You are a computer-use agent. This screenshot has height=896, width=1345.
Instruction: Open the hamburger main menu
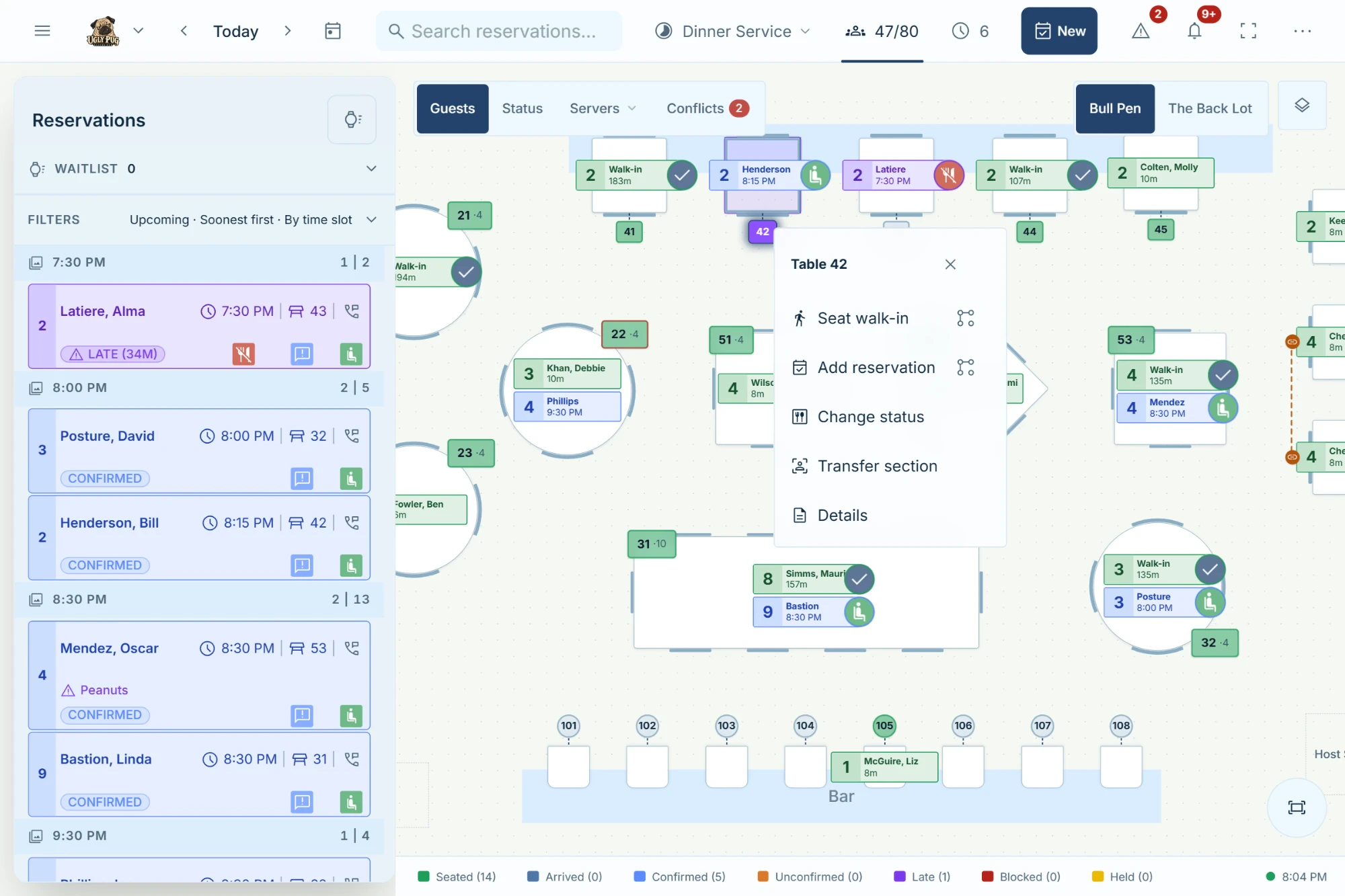pyautogui.click(x=42, y=31)
